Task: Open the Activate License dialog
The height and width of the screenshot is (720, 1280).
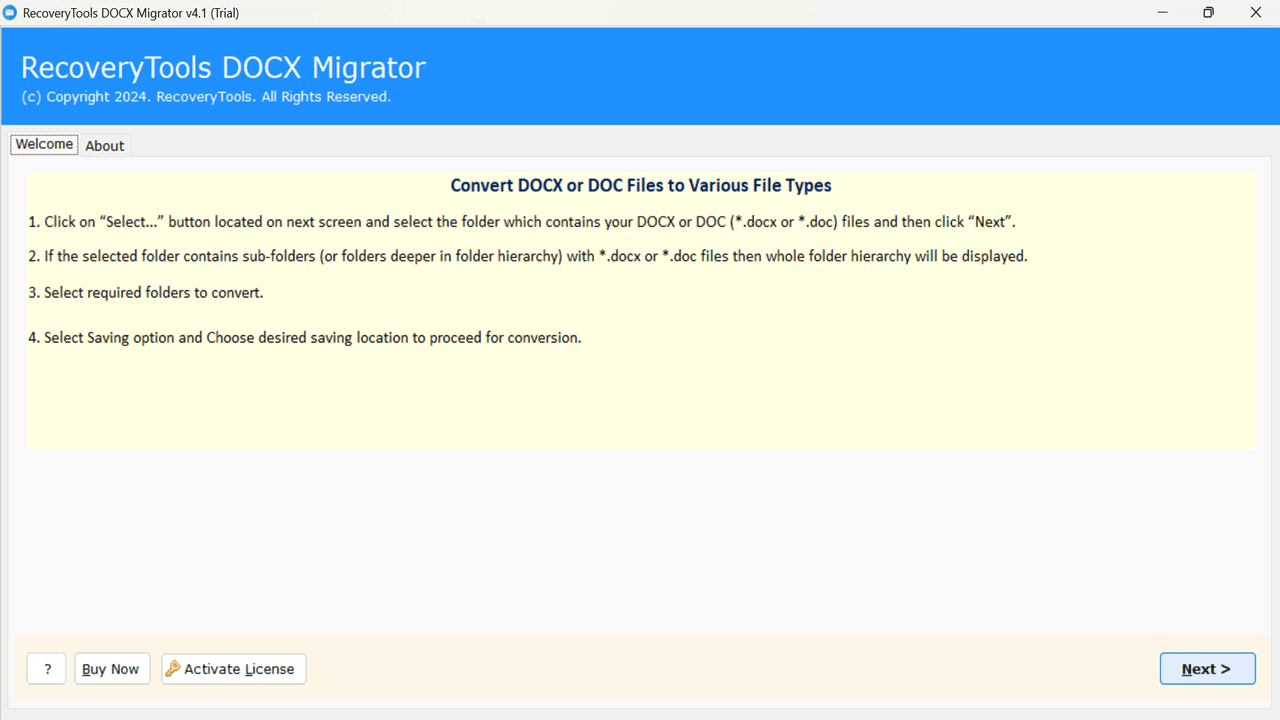Action: coord(234,669)
